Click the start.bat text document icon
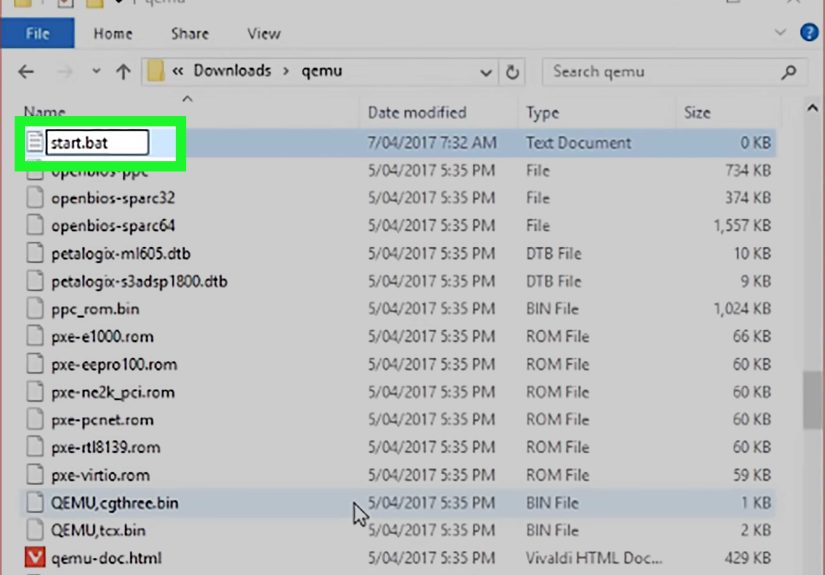This screenshot has width=825, height=575. pos(35,142)
